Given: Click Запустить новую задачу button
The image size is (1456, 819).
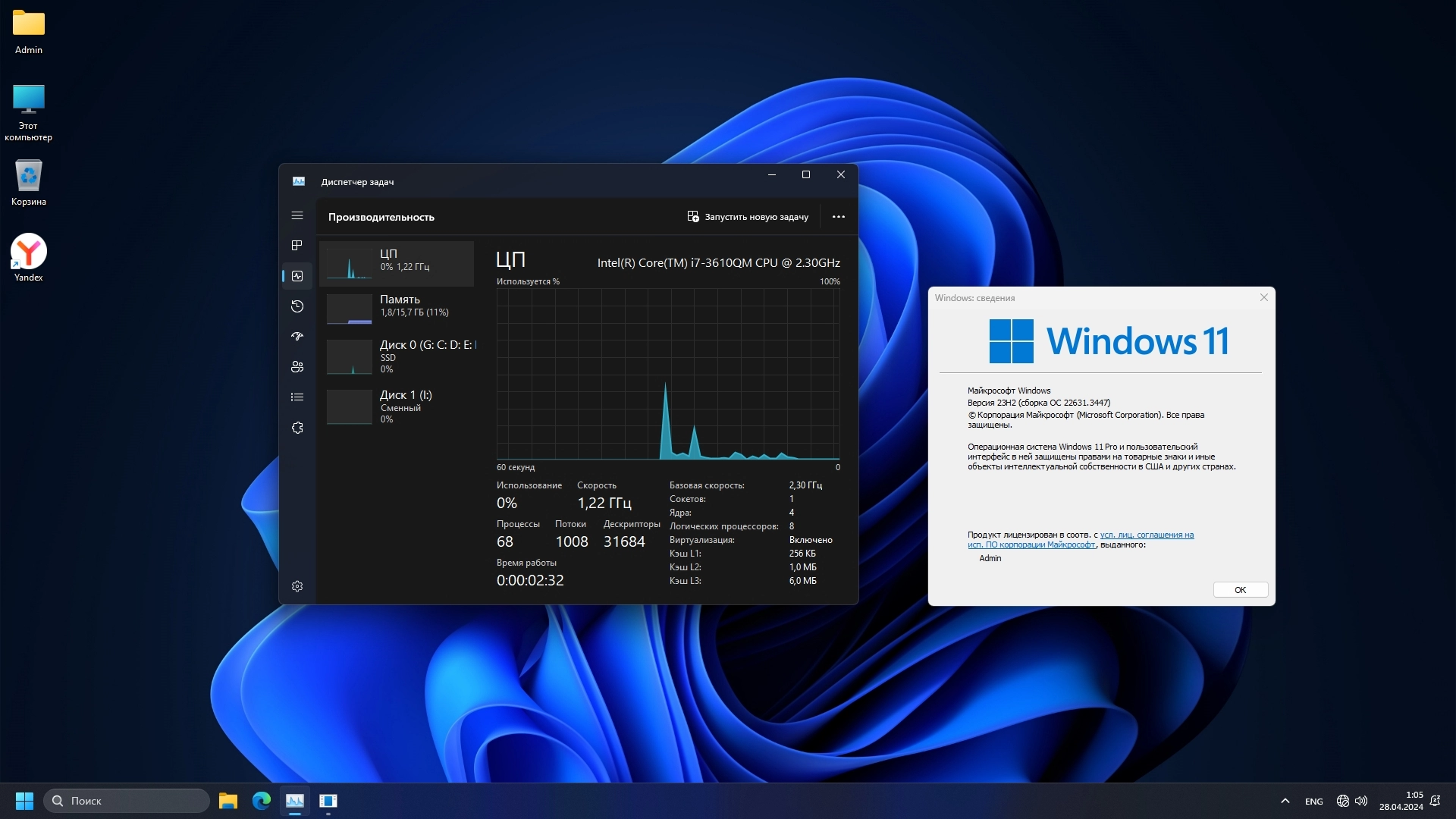Looking at the screenshot, I should (x=748, y=217).
